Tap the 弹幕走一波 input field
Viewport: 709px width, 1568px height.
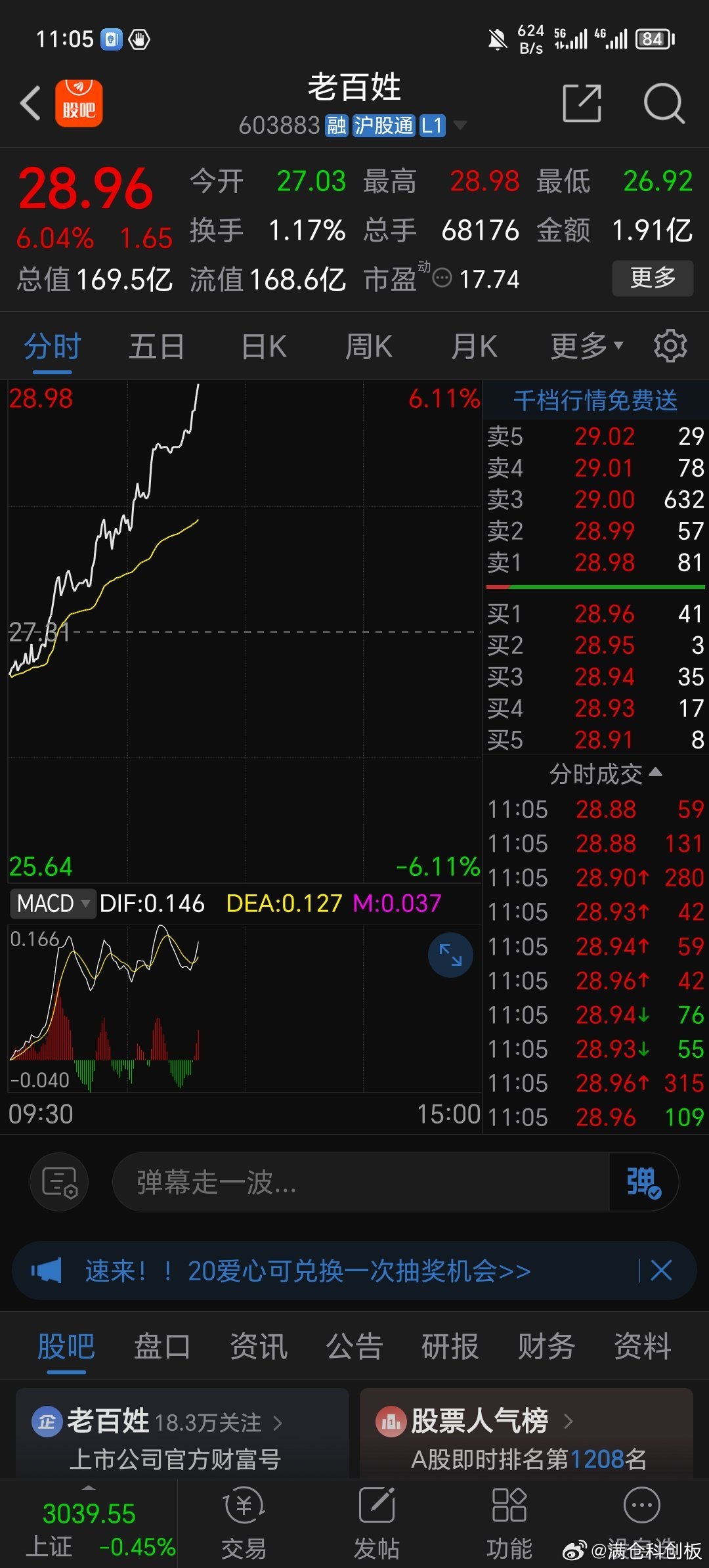click(x=361, y=1182)
